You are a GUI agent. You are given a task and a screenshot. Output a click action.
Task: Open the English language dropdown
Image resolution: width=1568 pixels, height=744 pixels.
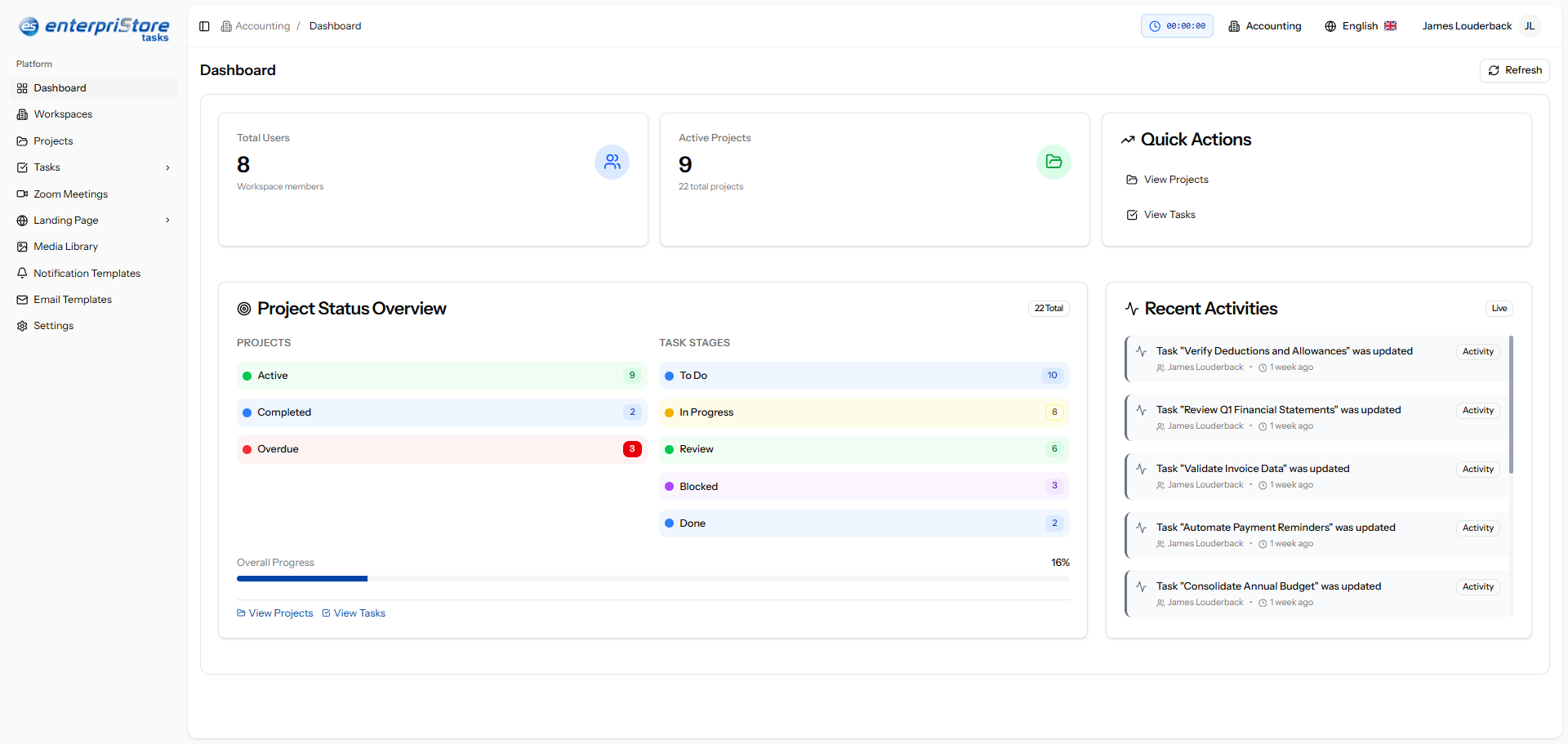tap(1359, 25)
